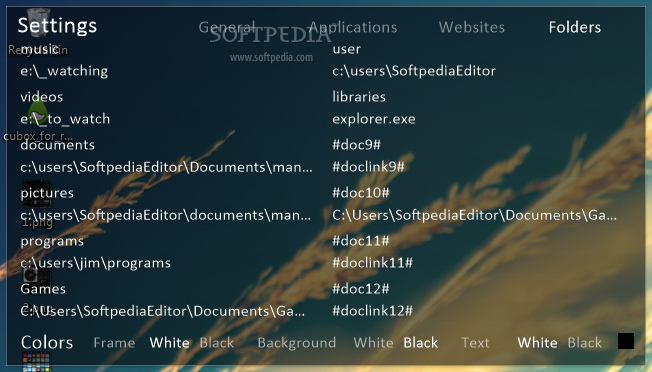Click the '#doclink12#' placeholder entry
The height and width of the screenshot is (372, 652).
click(x=372, y=311)
